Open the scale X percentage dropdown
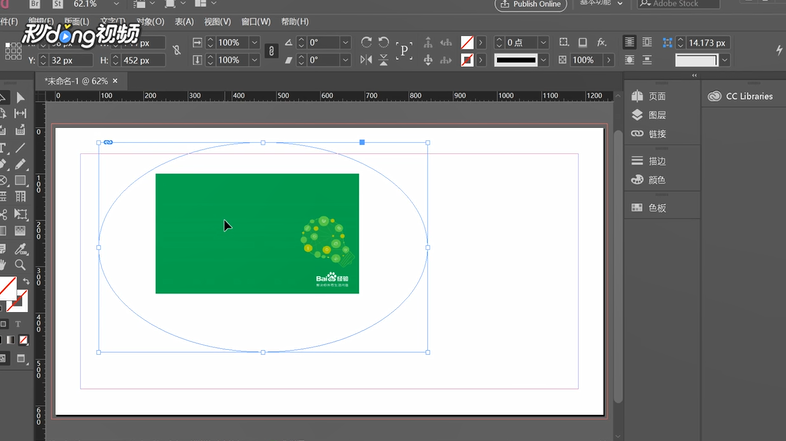 (x=255, y=43)
